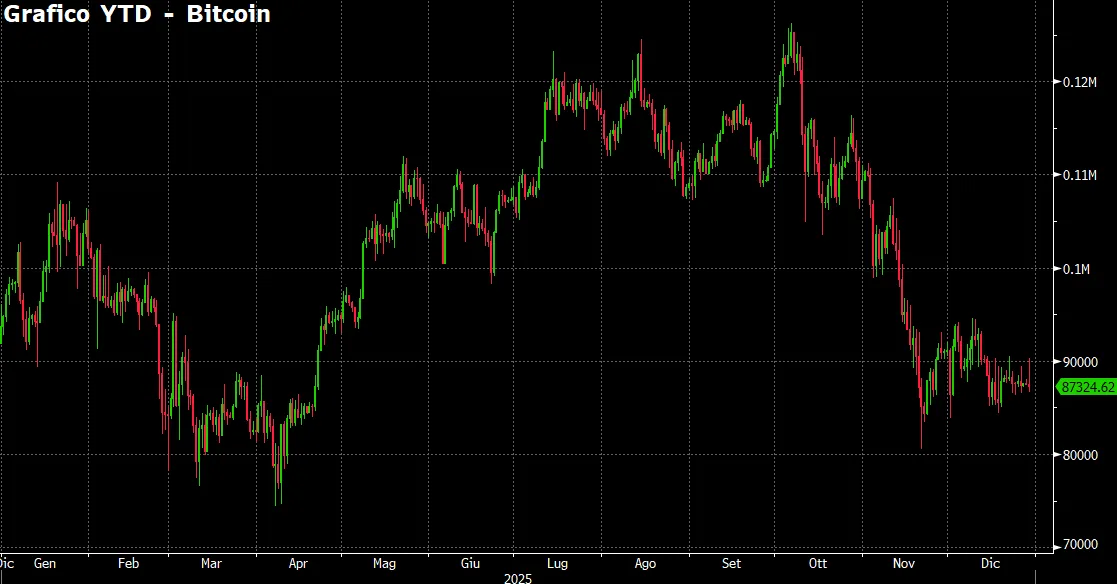
Task: Click the 'Lug' month label
Action: (557, 563)
